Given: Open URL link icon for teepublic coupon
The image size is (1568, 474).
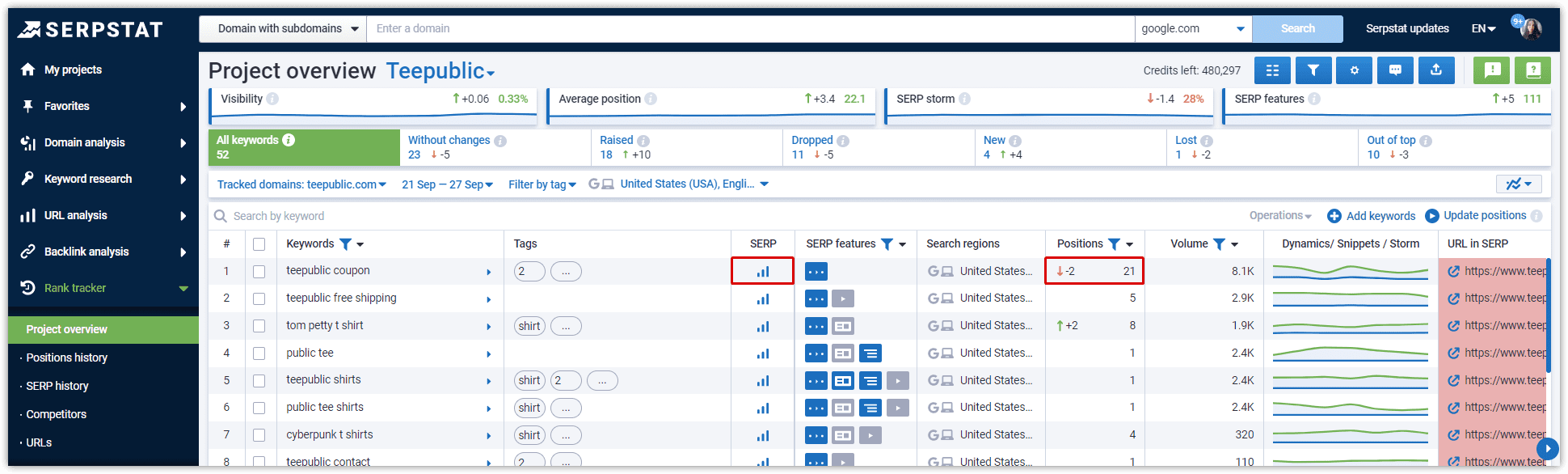Looking at the screenshot, I should pos(1453,272).
